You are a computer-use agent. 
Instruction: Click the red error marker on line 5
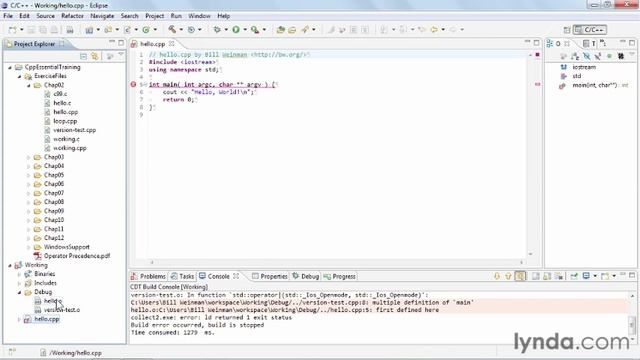tap(133, 84)
